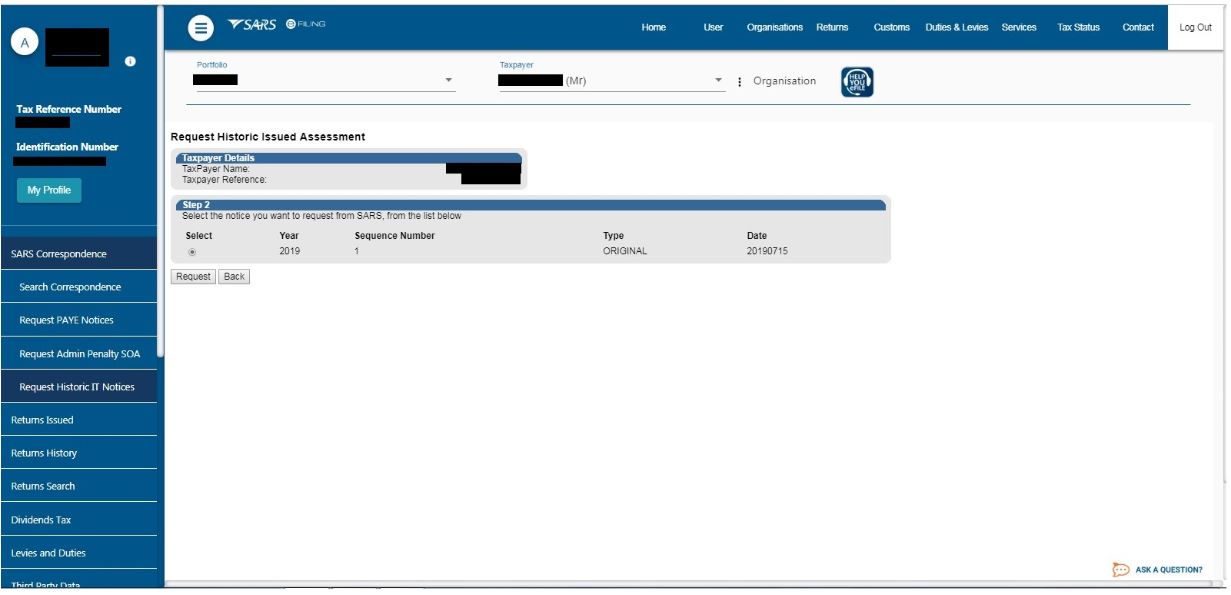Open Search Correspondence in the sidebar
Image resolution: width=1231 pixels, height=595 pixels.
(x=78, y=287)
